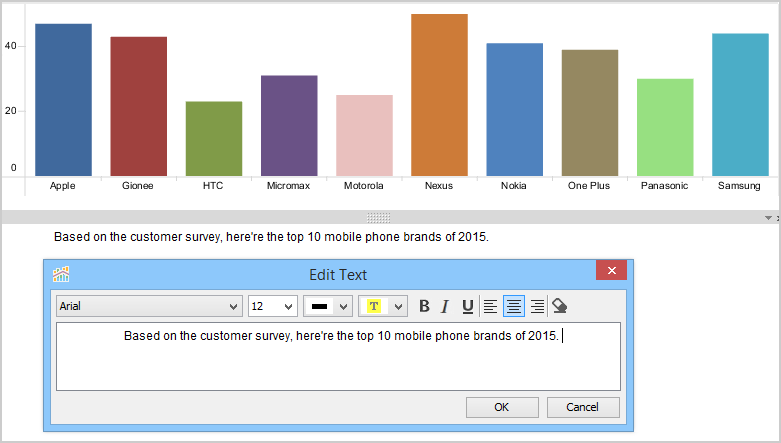Image resolution: width=781 pixels, height=443 pixels.
Task: Click the 'Panasonic' axis label
Action: coord(664,186)
